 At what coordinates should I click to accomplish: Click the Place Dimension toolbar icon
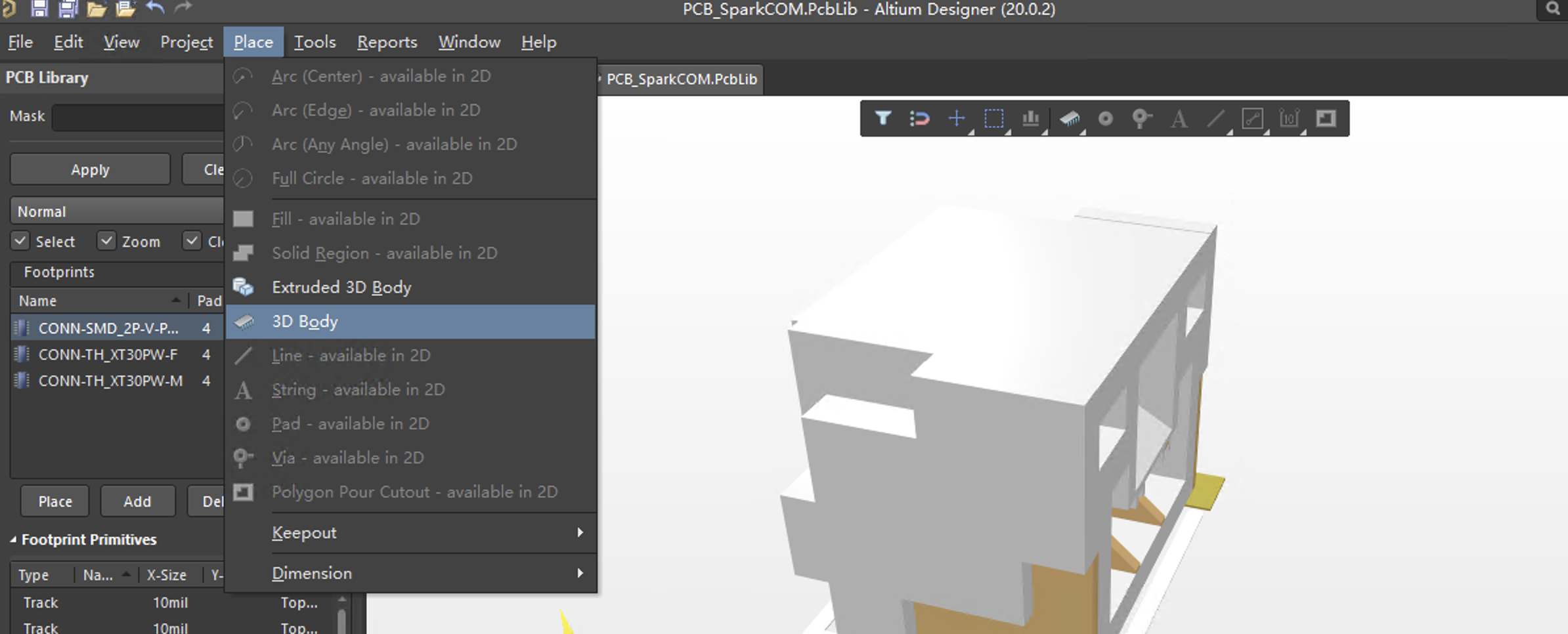click(1289, 119)
